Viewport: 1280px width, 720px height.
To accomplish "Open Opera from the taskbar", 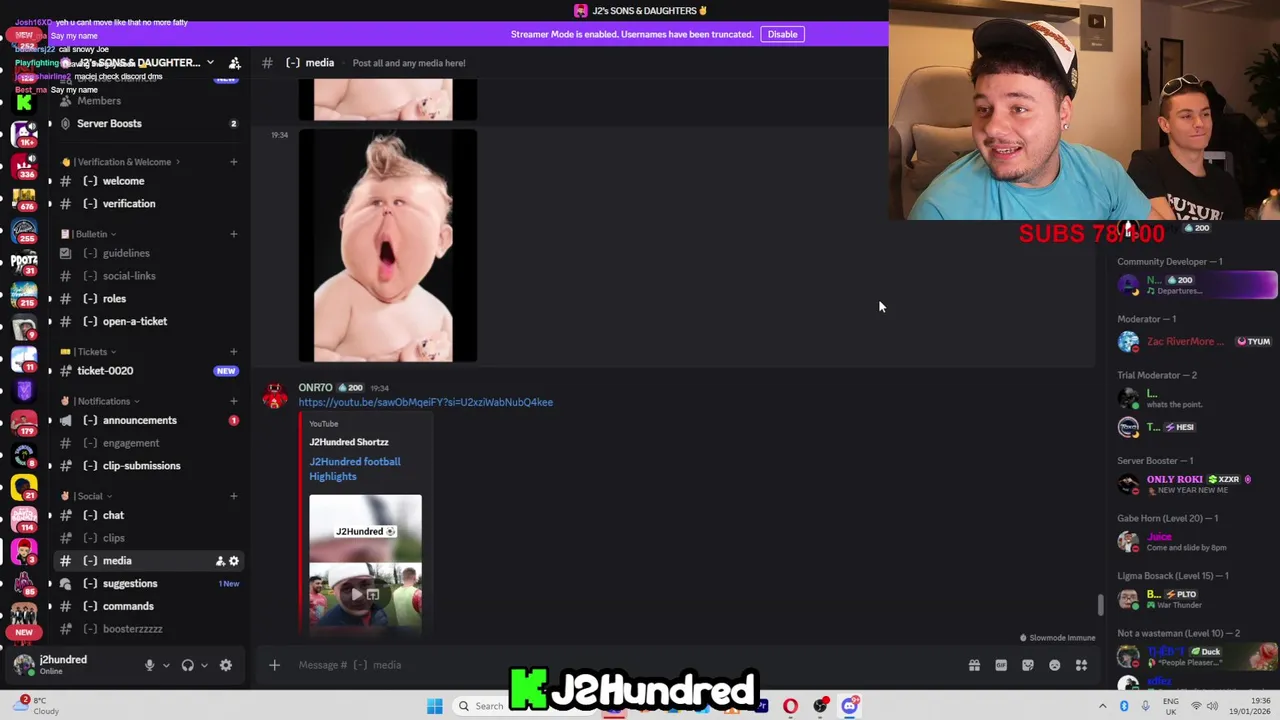I will pos(790,706).
